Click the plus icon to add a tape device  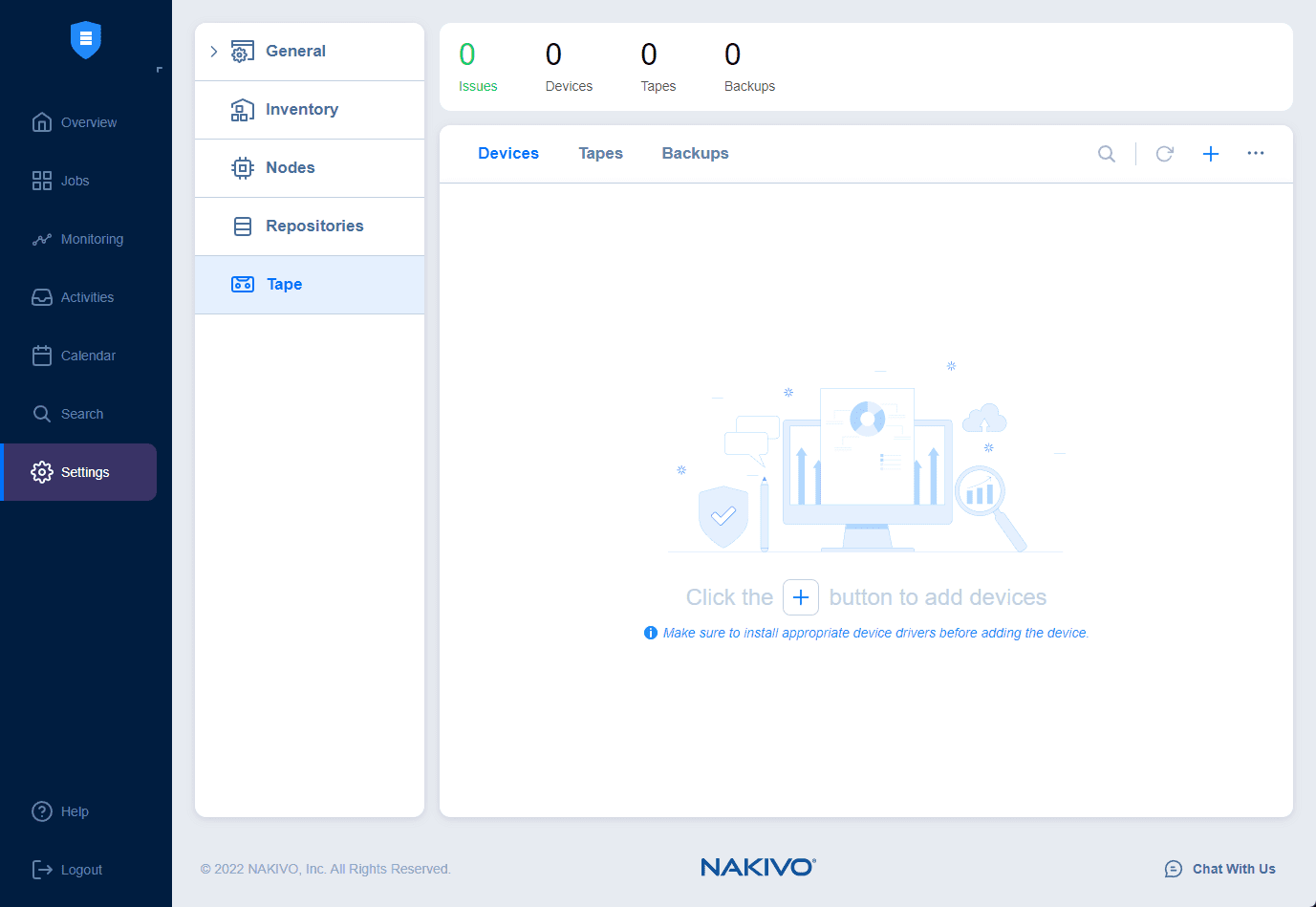click(1210, 153)
